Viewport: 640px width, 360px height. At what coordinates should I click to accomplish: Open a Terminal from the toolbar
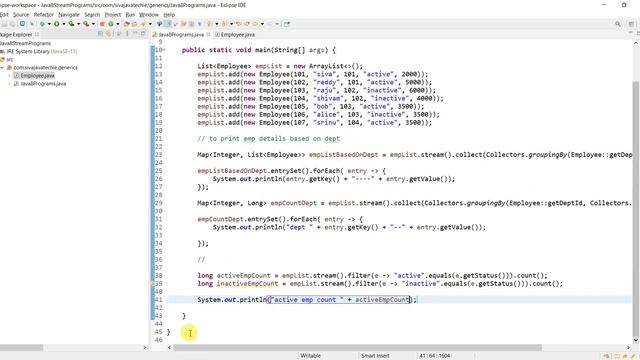pos(22,24)
